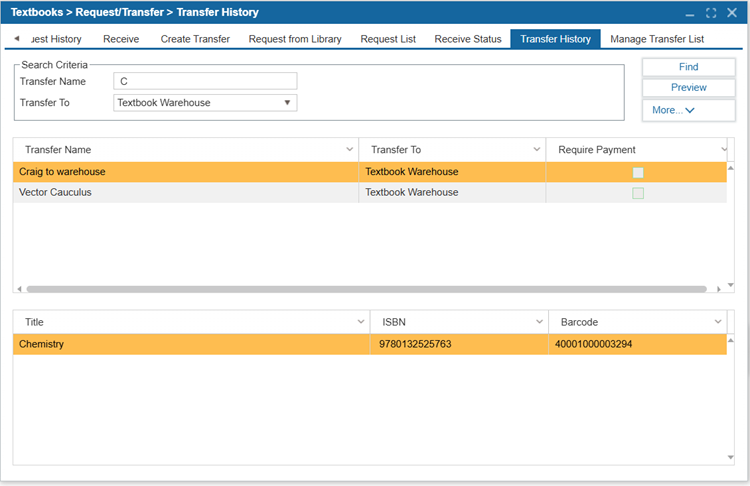Screen dimensions: 750x486
Task: Click the Find button
Action: 688,67
